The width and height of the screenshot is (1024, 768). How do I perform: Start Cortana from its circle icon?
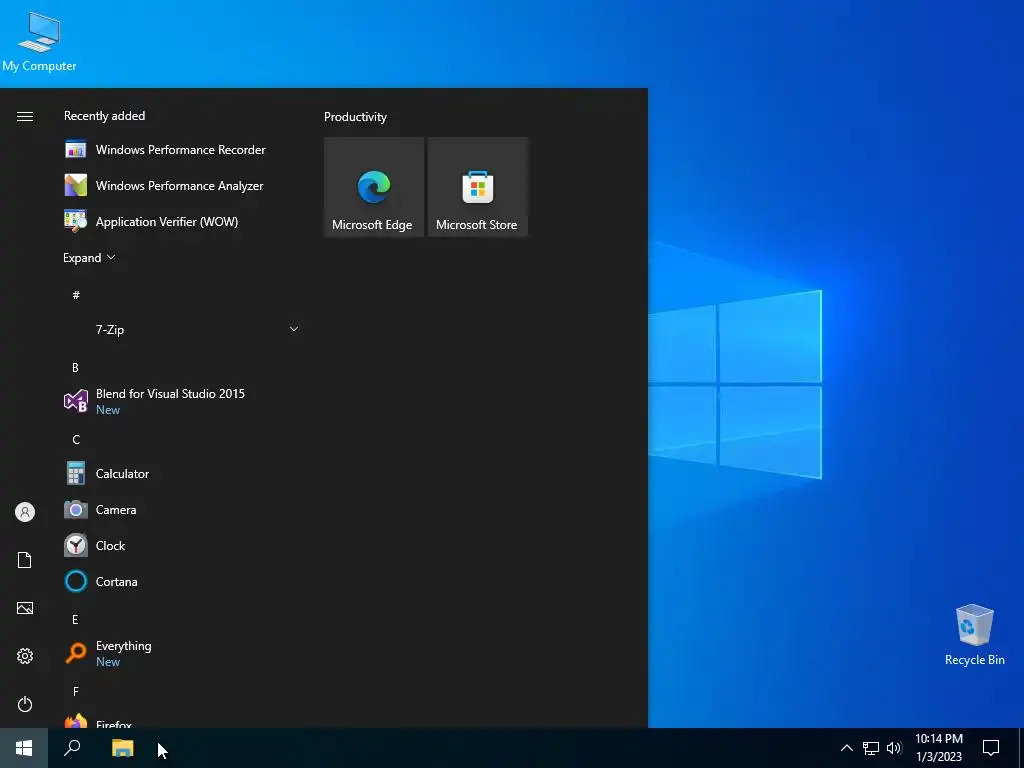point(76,581)
